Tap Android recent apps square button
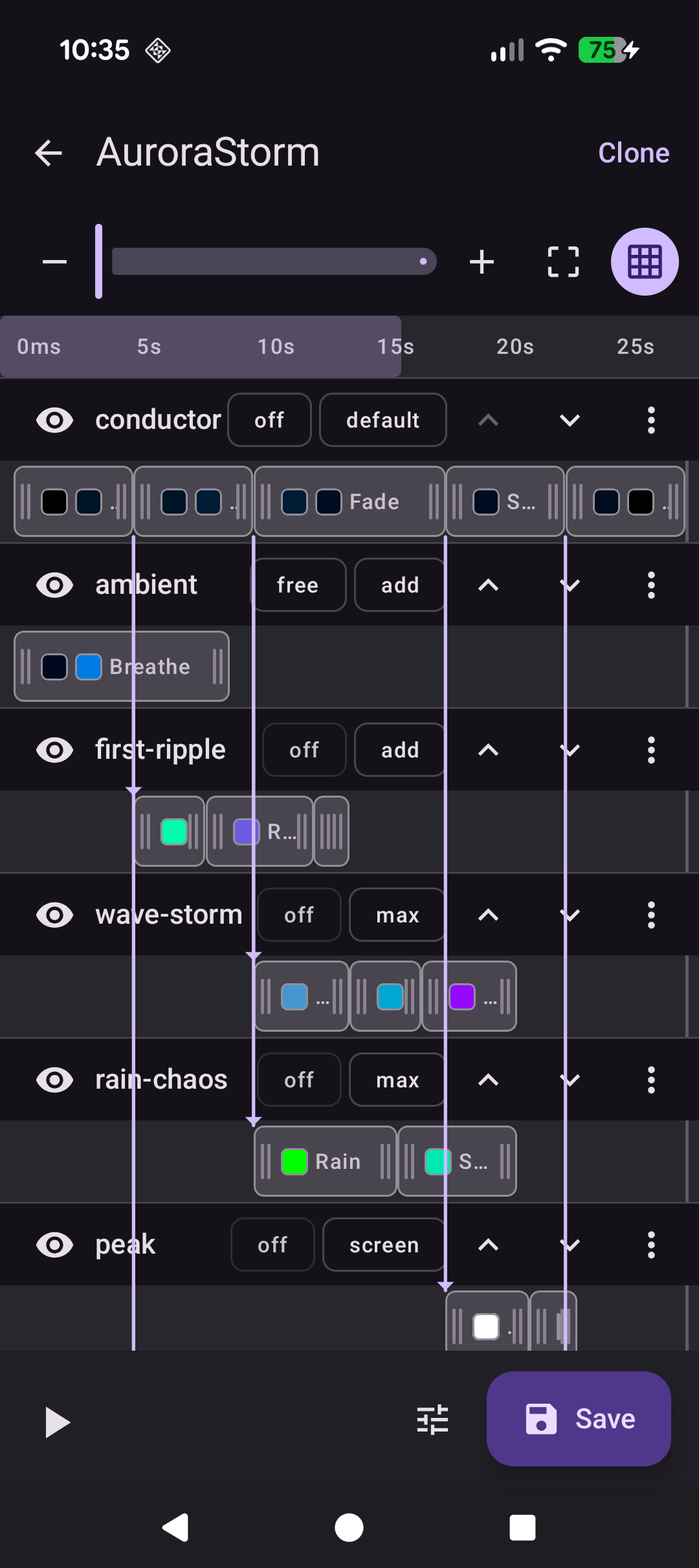This screenshot has height=1568, width=699. click(522, 1528)
